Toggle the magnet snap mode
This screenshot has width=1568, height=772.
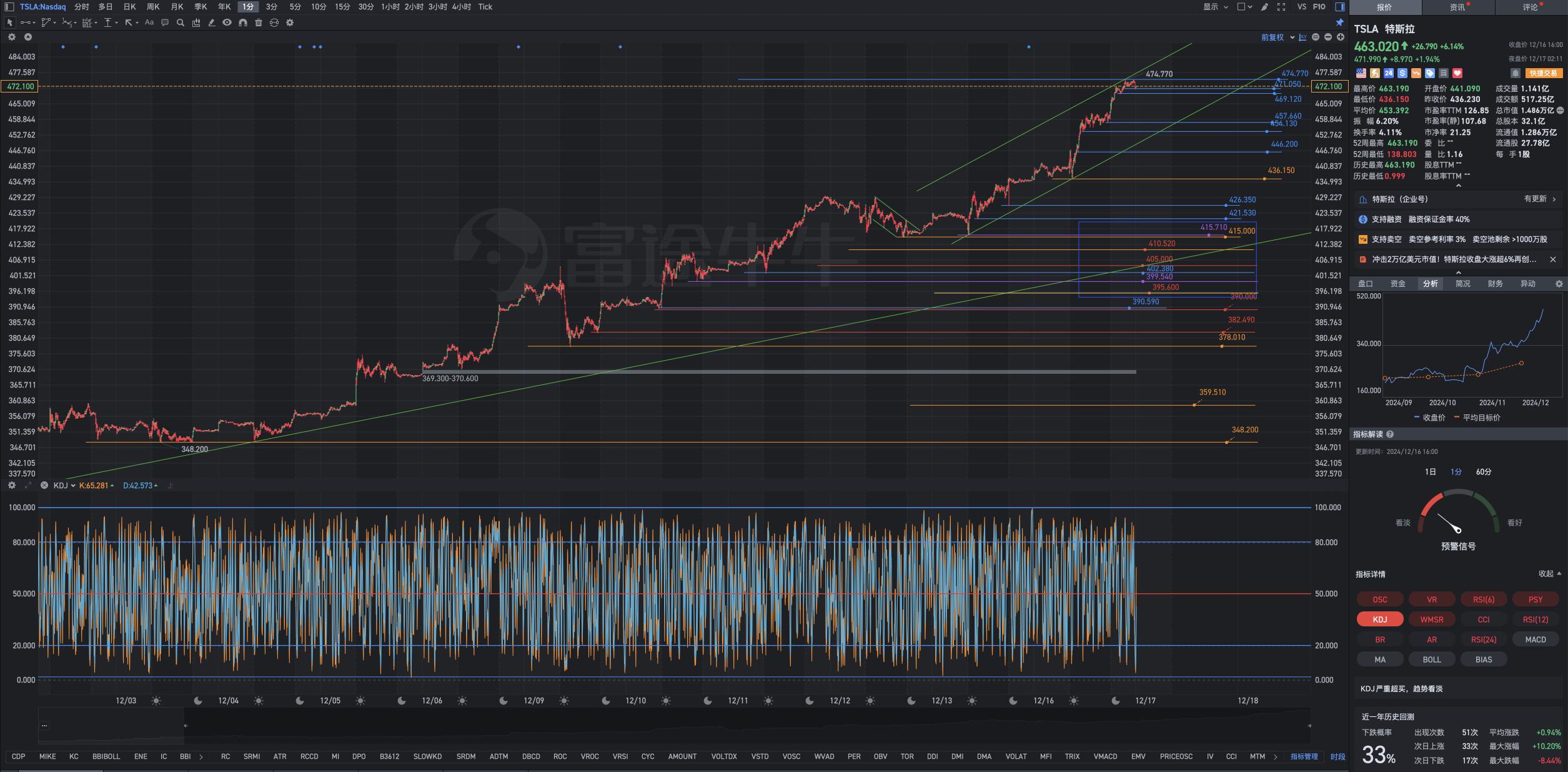coord(243,23)
